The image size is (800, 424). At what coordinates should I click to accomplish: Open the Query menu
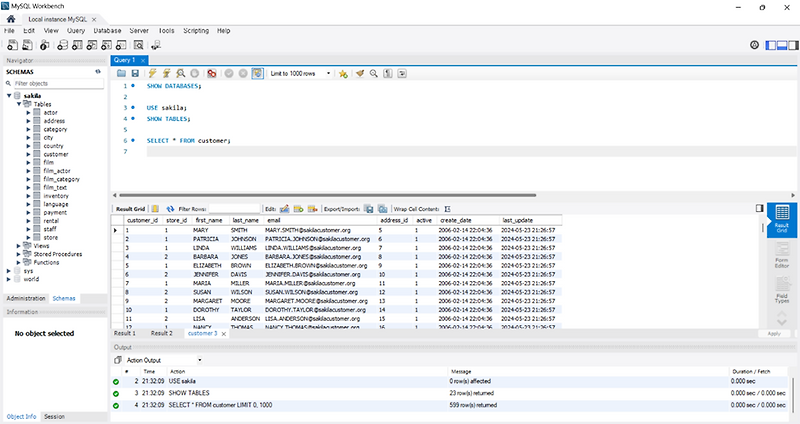point(76,31)
